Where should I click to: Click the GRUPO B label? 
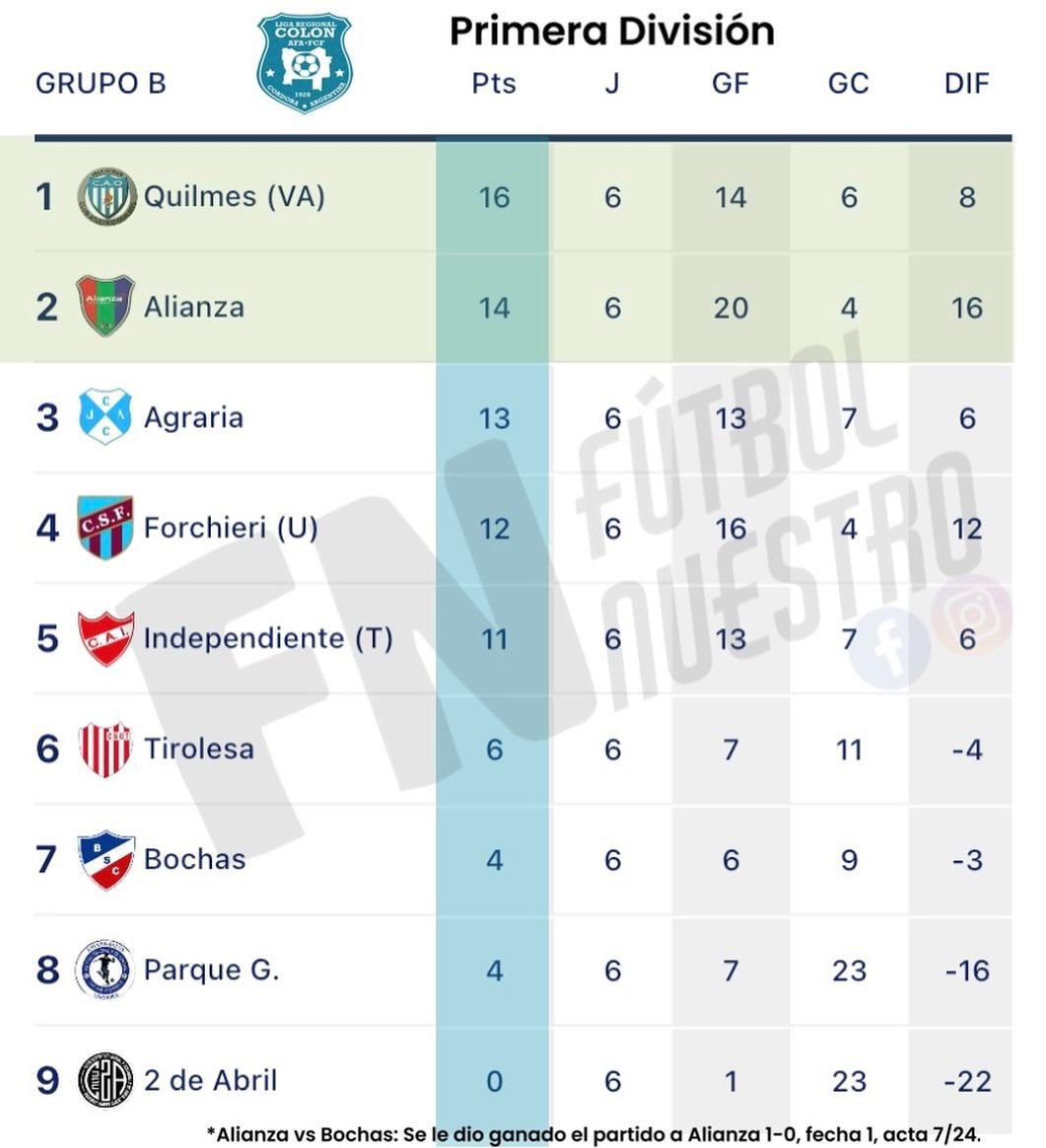101,83
